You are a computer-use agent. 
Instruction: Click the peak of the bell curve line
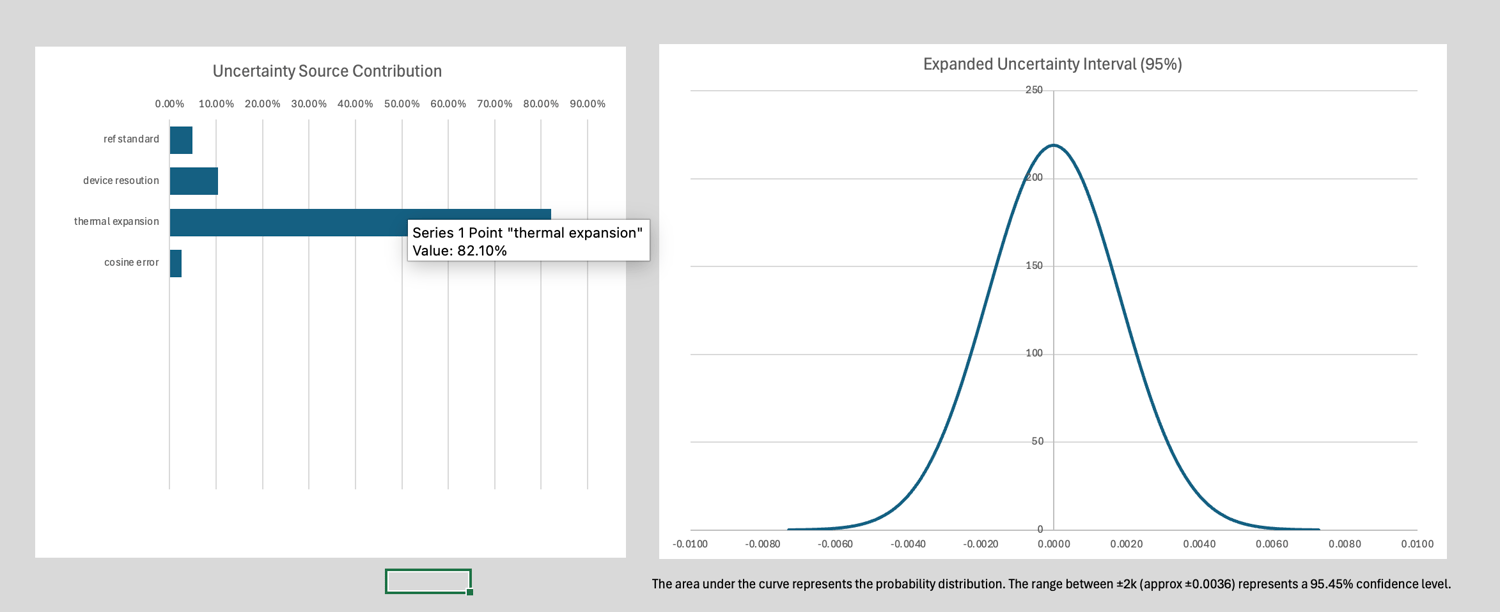1053,145
